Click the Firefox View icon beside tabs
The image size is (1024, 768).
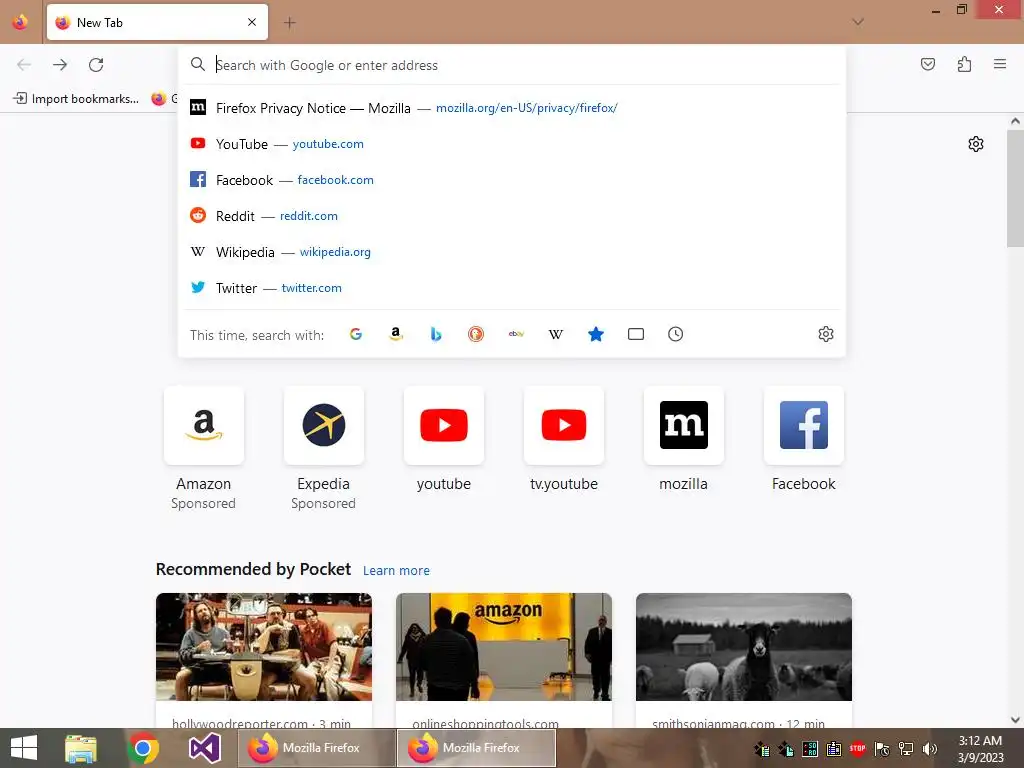pos(20,22)
